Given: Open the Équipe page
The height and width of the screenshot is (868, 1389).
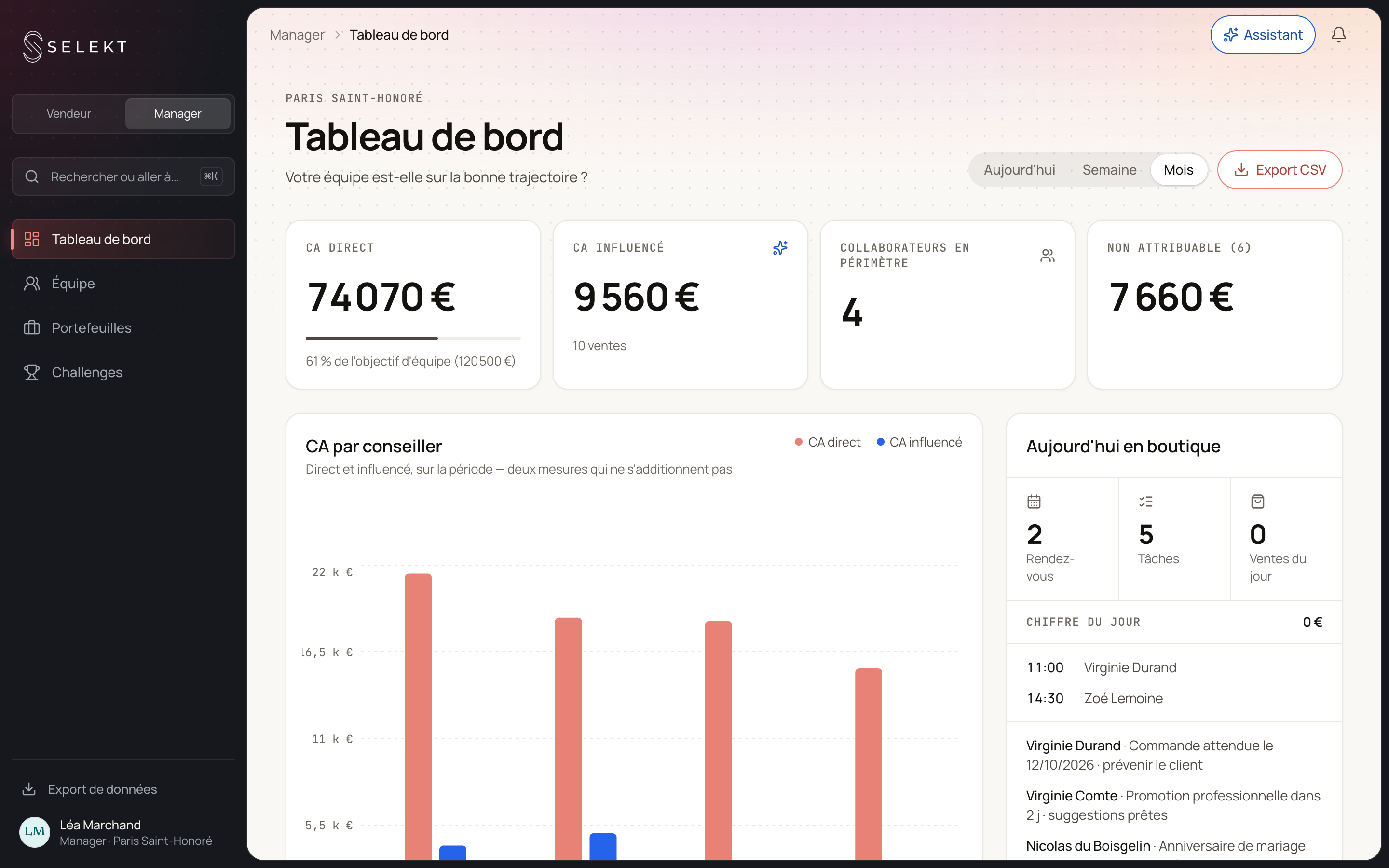Looking at the screenshot, I should click(x=123, y=284).
